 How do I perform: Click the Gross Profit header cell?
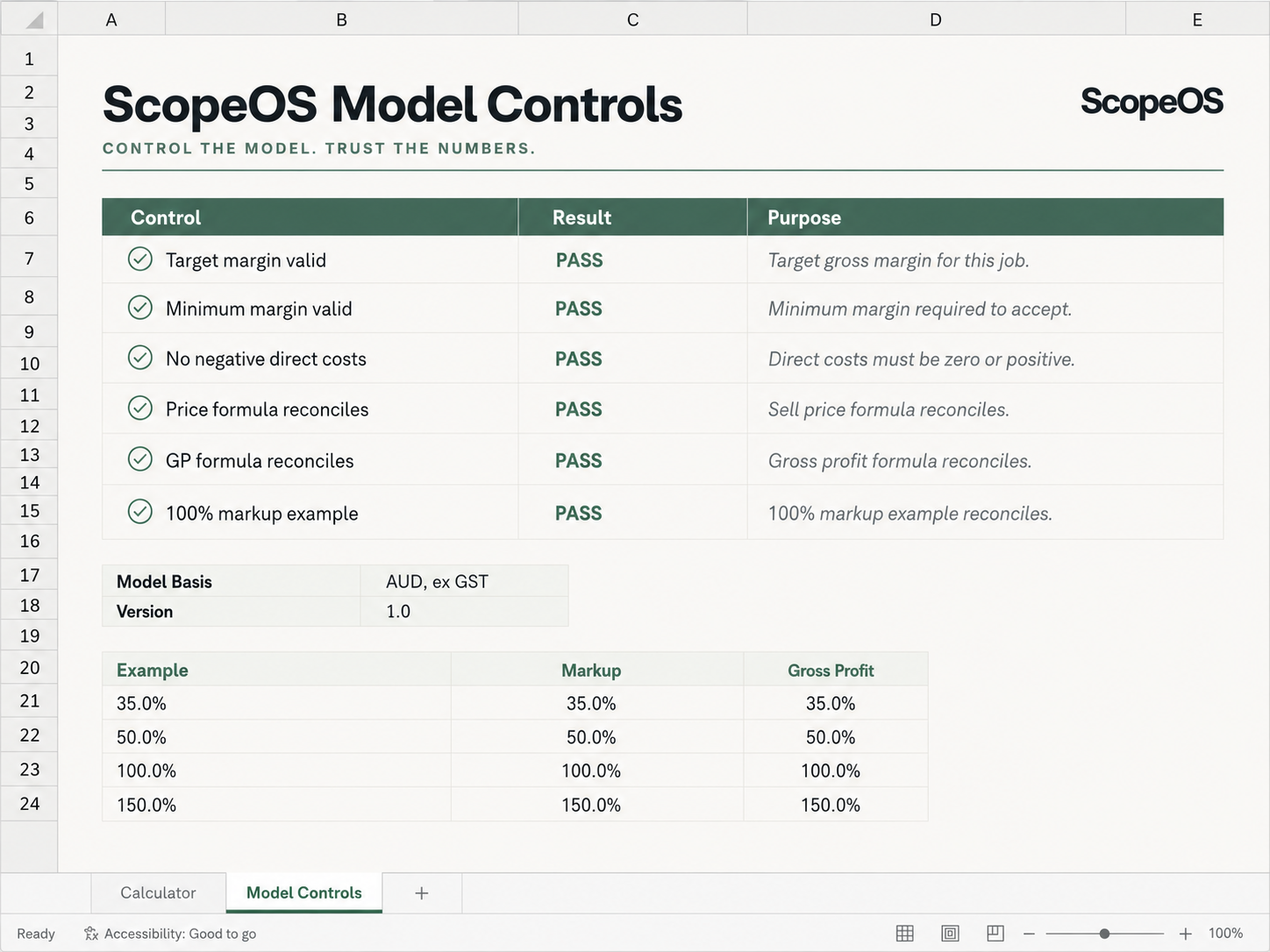point(836,670)
